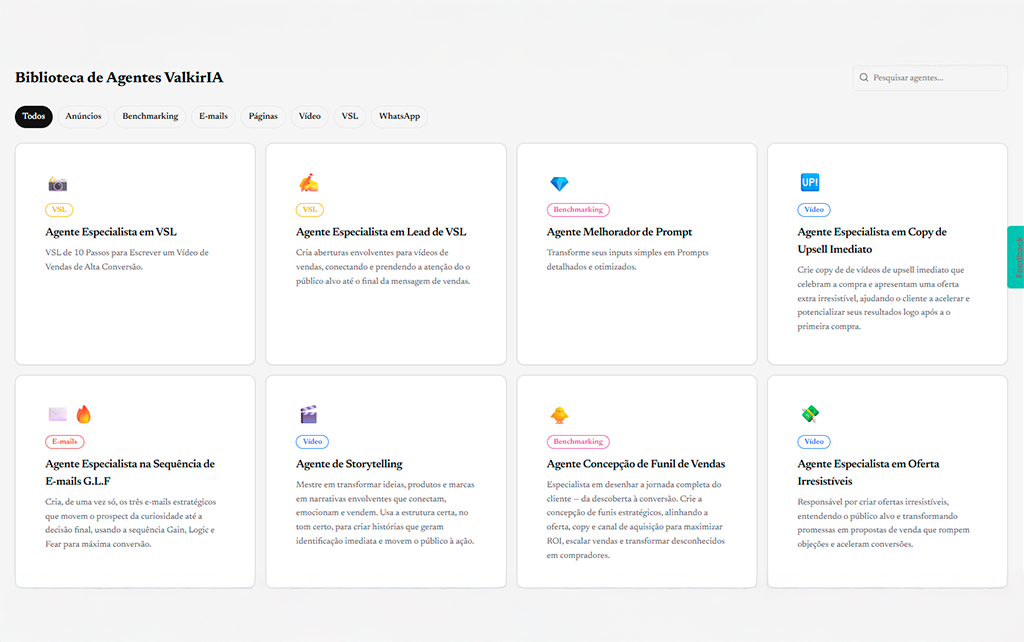Click the Biblioteca de Agentes ValkirIA heading

coord(119,78)
